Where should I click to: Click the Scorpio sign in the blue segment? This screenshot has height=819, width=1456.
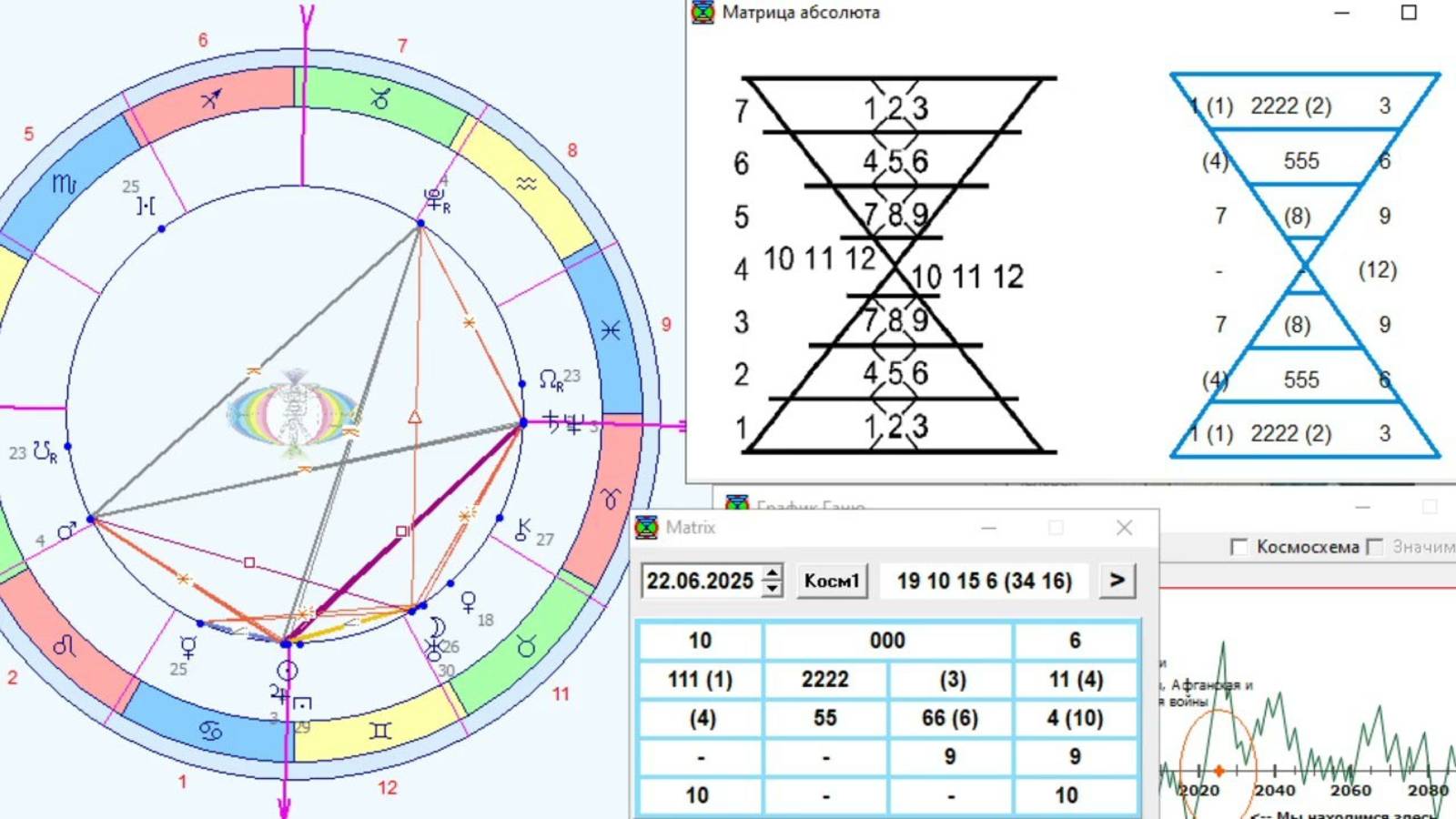[64, 184]
